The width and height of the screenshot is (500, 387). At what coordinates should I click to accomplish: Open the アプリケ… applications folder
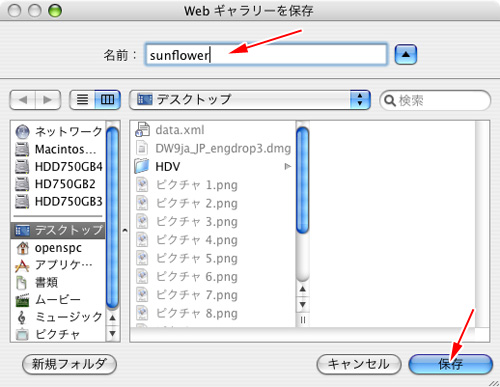coord(58,265)
